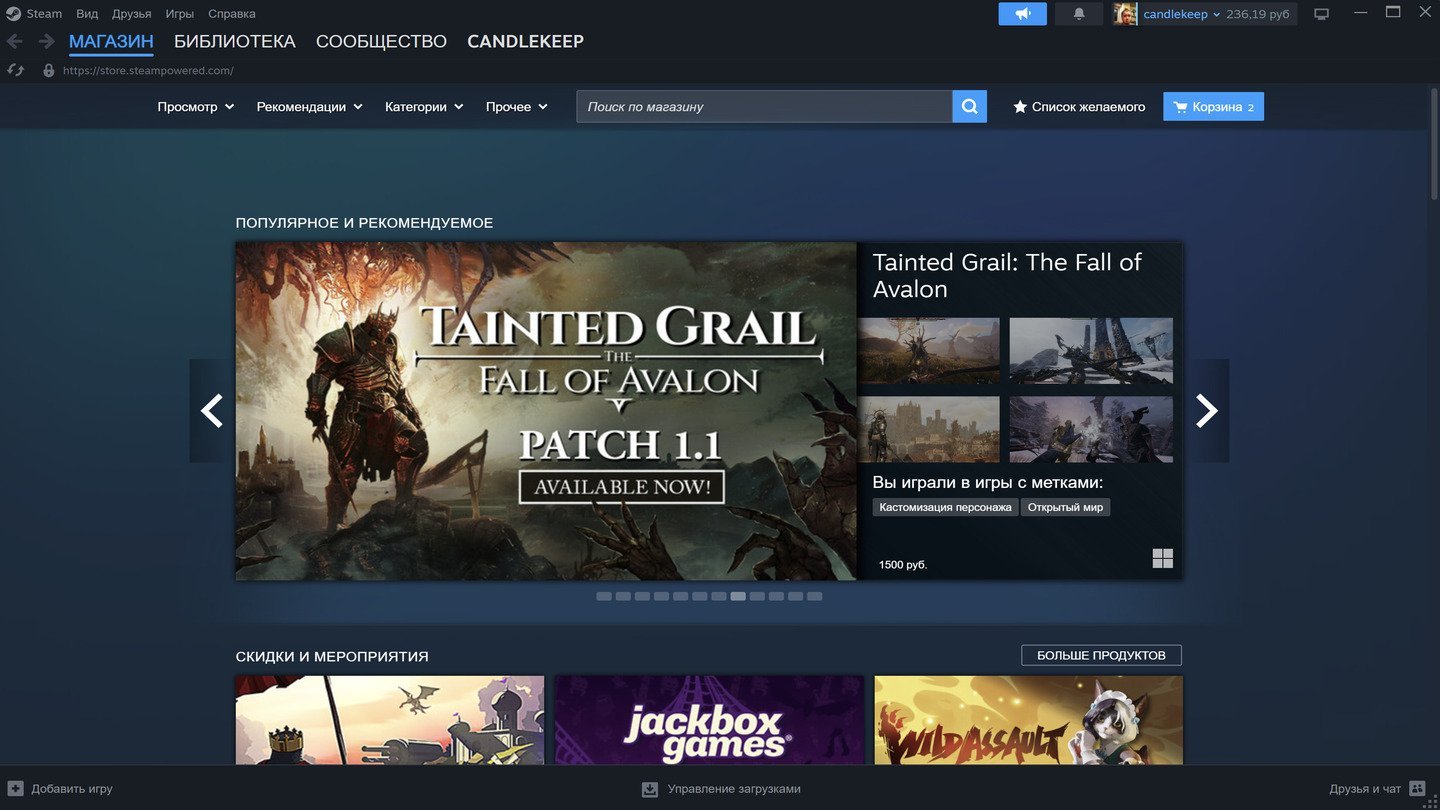Click the store search input field
The image size is (1440, 810).
(764, 107)
